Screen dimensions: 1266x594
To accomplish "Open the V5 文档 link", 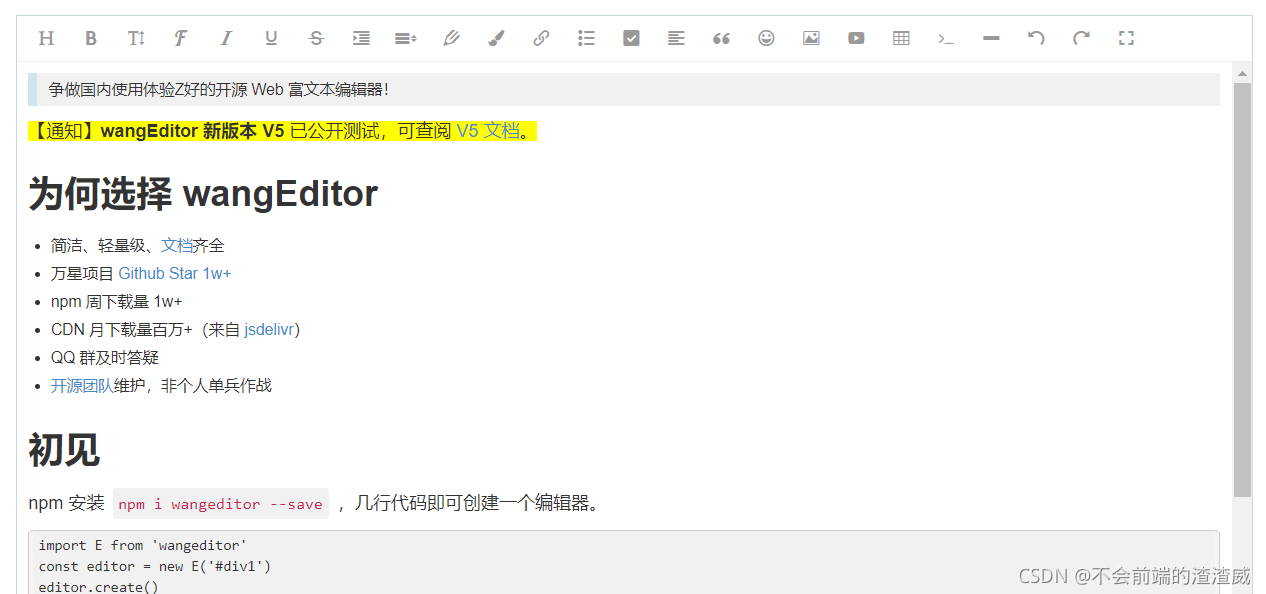I will 488,131.
